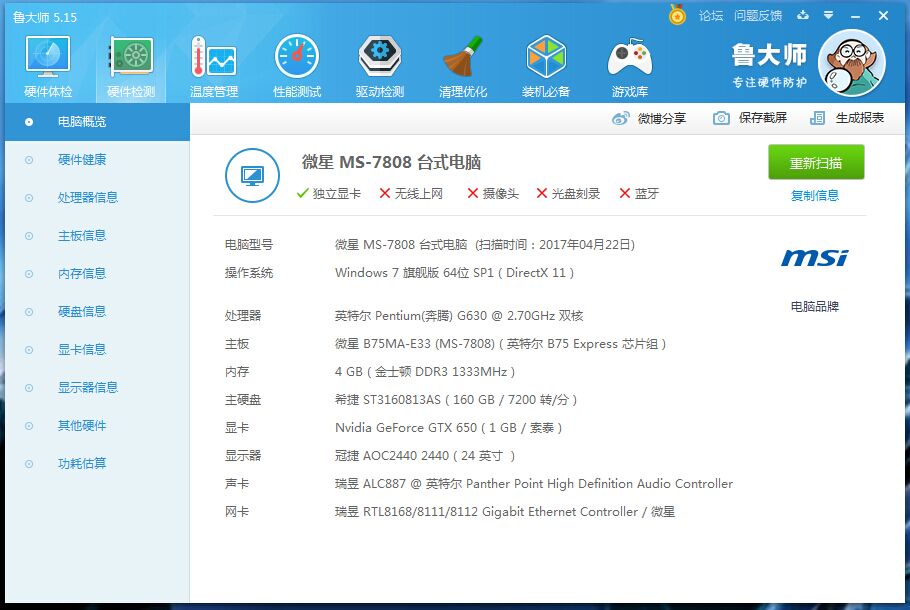Click the 摄像头 status indicator
The image size is (910, 610).
(493, 193)
